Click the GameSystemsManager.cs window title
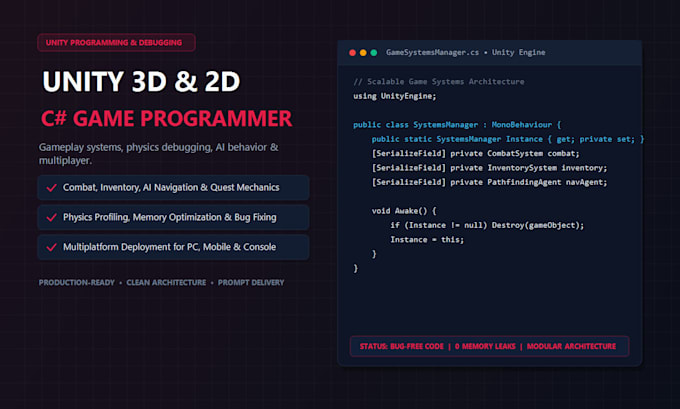The width and height of the screenshot is (680, 409). [465, 52]
